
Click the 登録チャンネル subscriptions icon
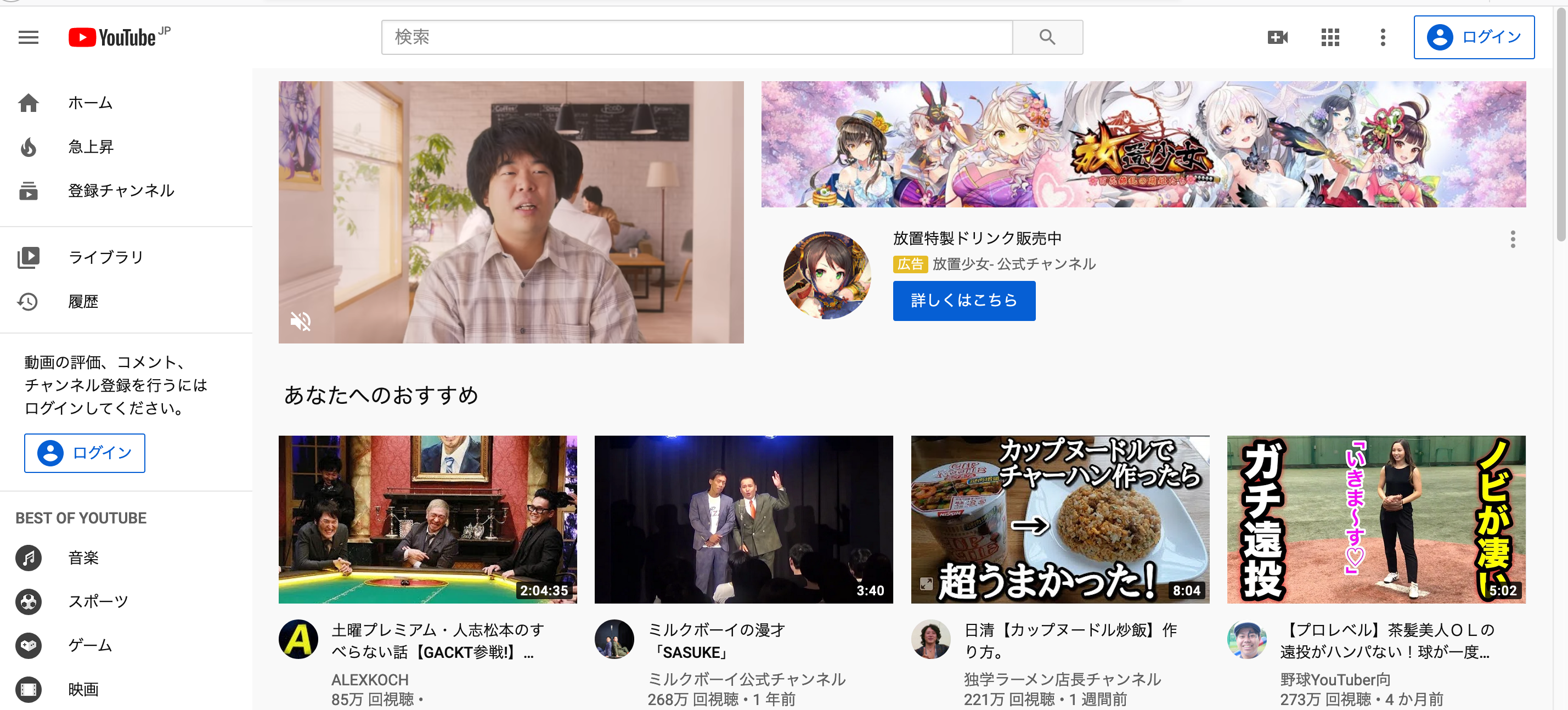28,191
